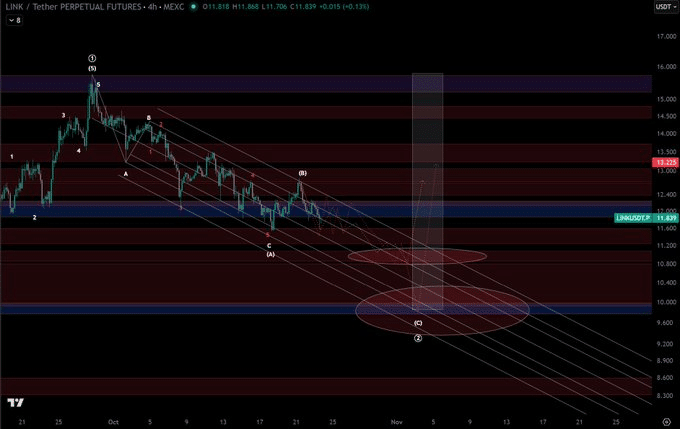Click the LINKUSDT.P 11.839 price label
The image size is (680, 429).
click(x=647, y=218)
